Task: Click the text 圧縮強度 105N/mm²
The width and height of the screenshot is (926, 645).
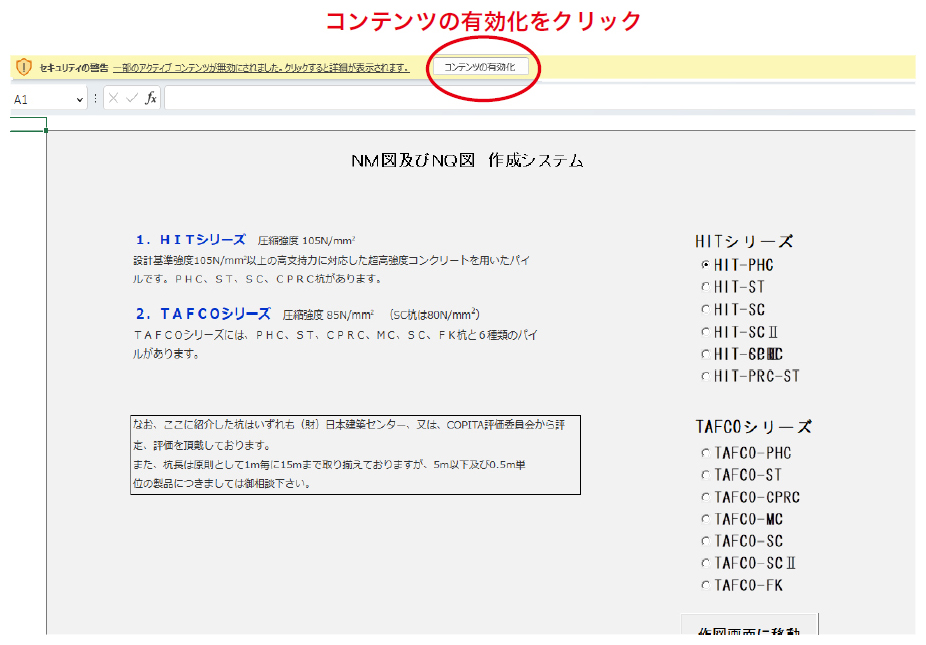Action: coord(307,240)
